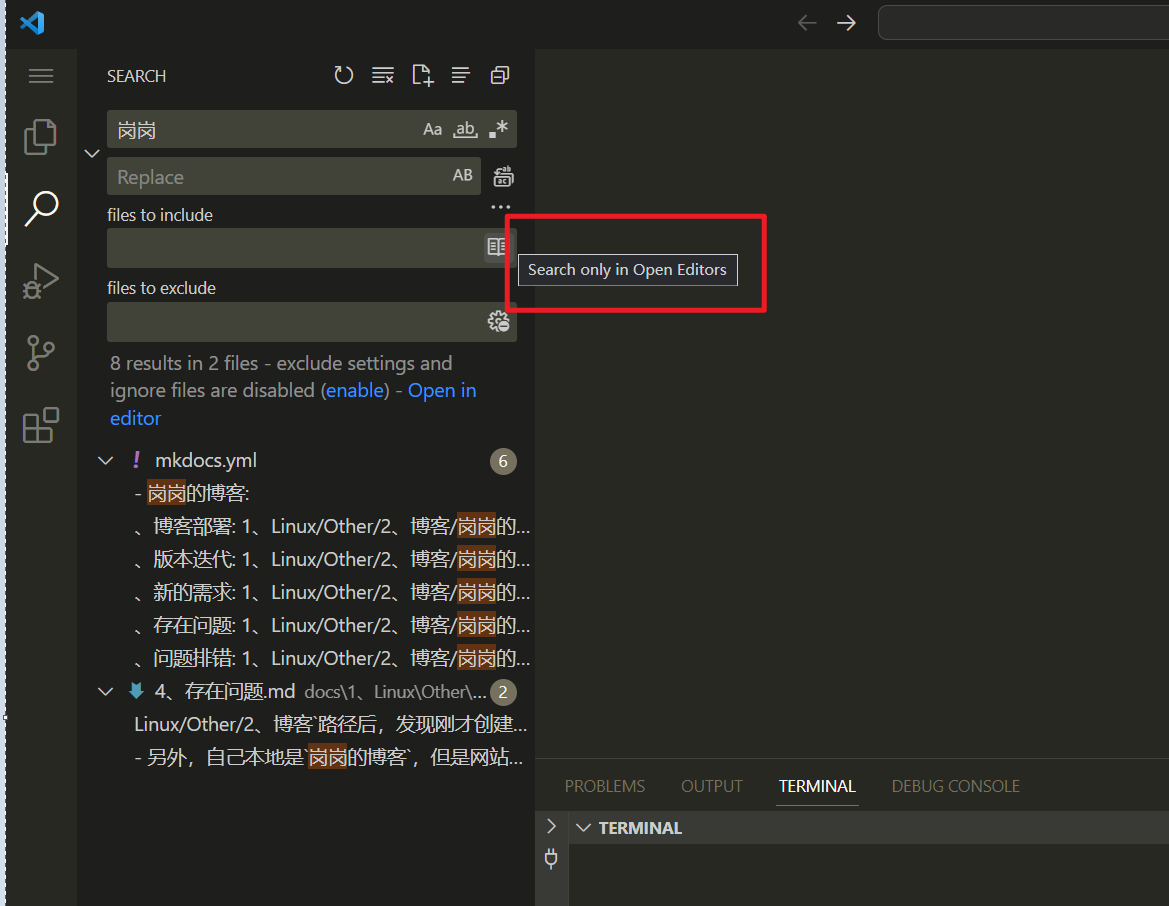
Task: Open the Extensions view
Action: point(41,425)
